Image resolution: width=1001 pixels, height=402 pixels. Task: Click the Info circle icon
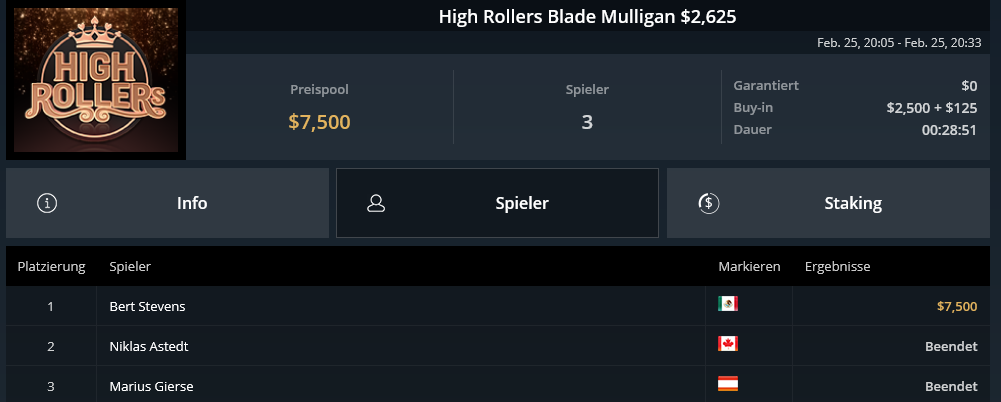tap(47, 204)
